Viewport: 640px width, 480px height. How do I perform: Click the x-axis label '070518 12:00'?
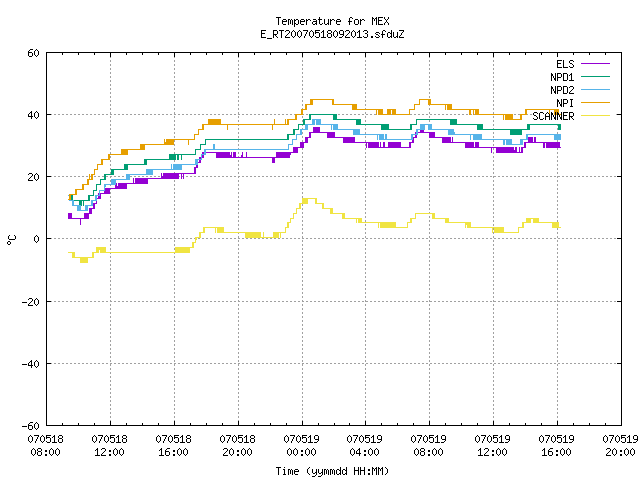click(x=109, y=446)
